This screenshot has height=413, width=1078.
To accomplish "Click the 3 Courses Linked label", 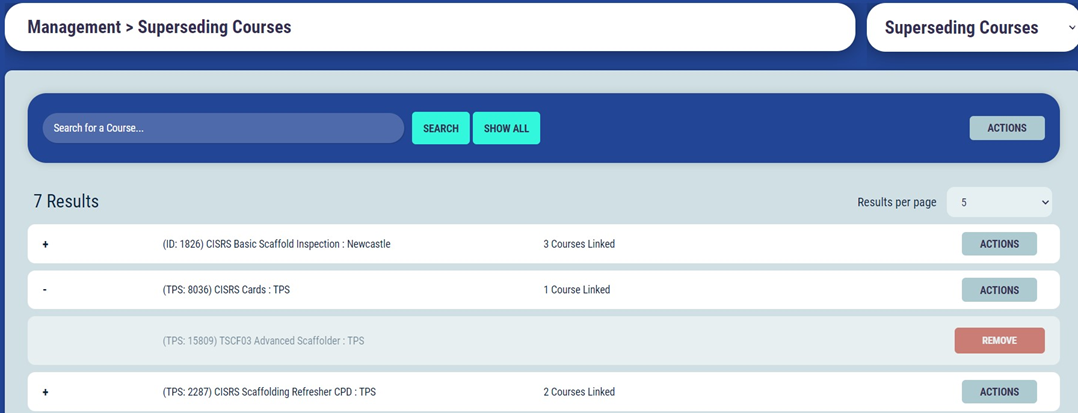I will 579,244.
